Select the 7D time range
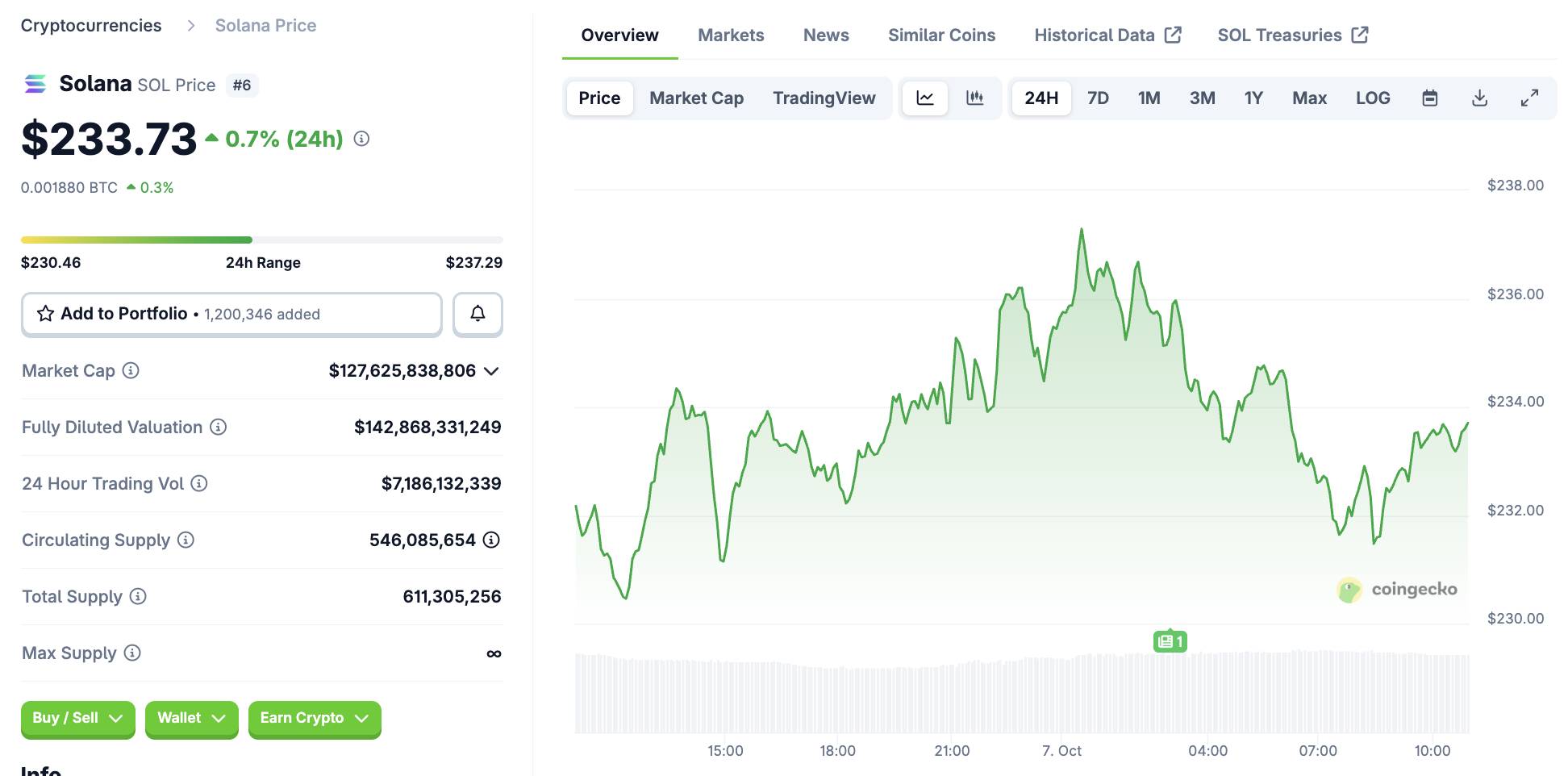 point(1097,98)
